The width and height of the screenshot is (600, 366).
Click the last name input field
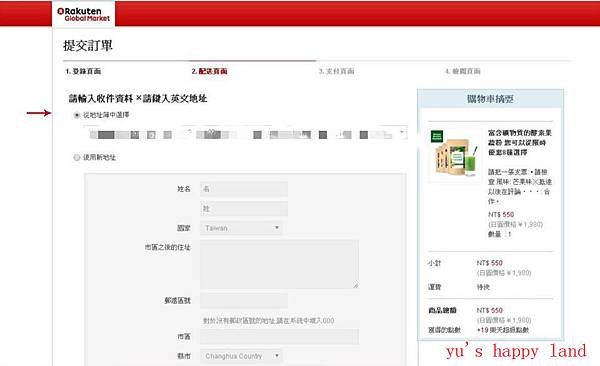[x=244, y=209]
